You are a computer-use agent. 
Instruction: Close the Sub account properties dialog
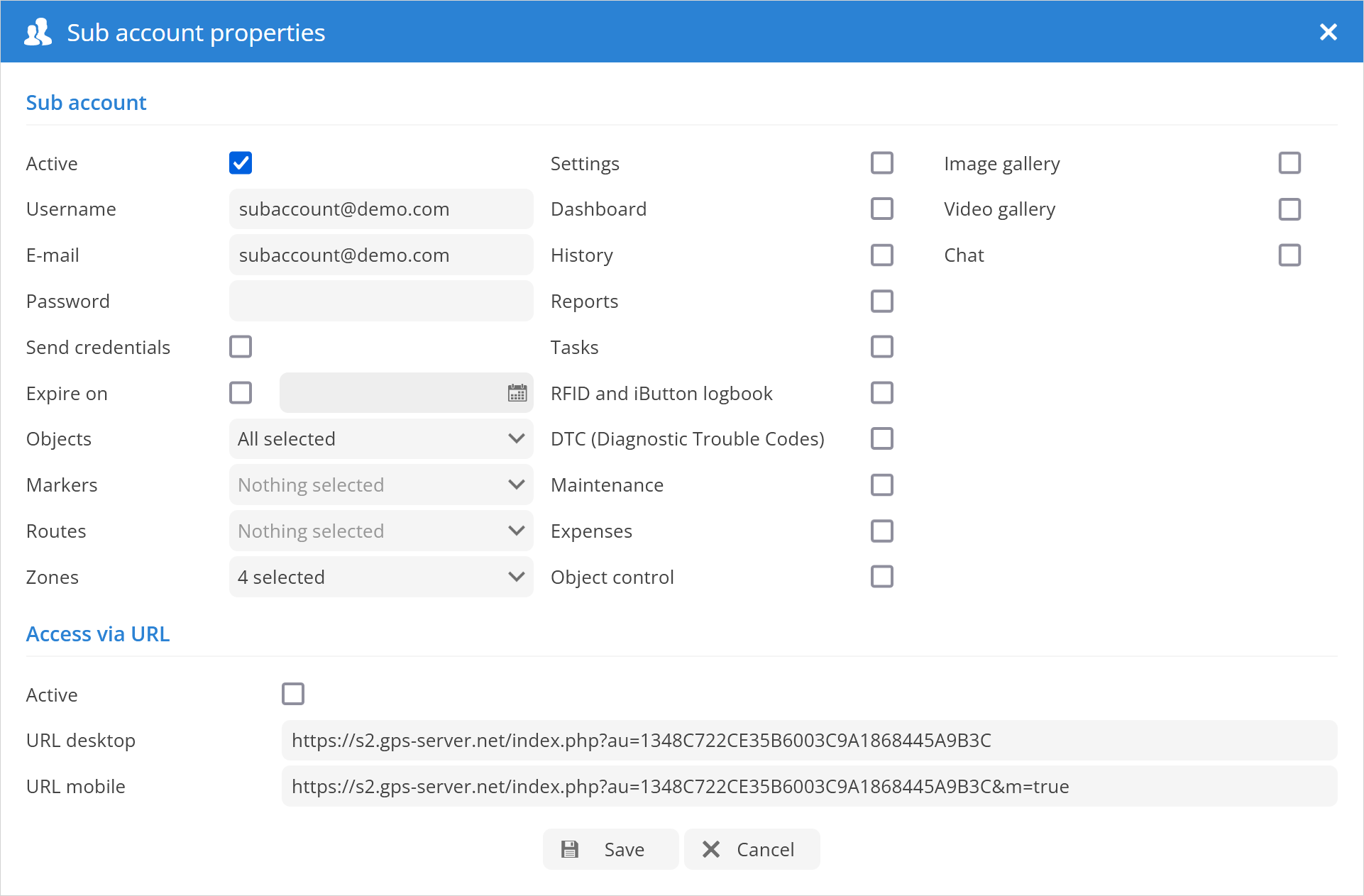(x=1328, y=33)
